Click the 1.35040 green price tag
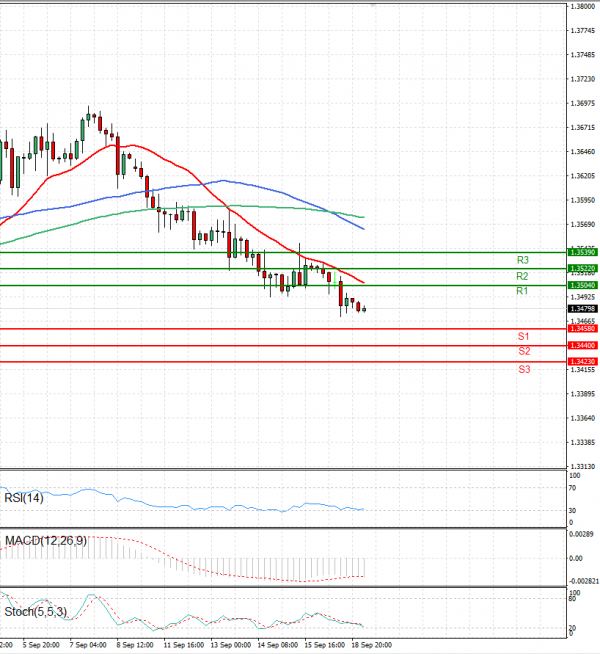This screenshot has height=654, width=600. 581,286
